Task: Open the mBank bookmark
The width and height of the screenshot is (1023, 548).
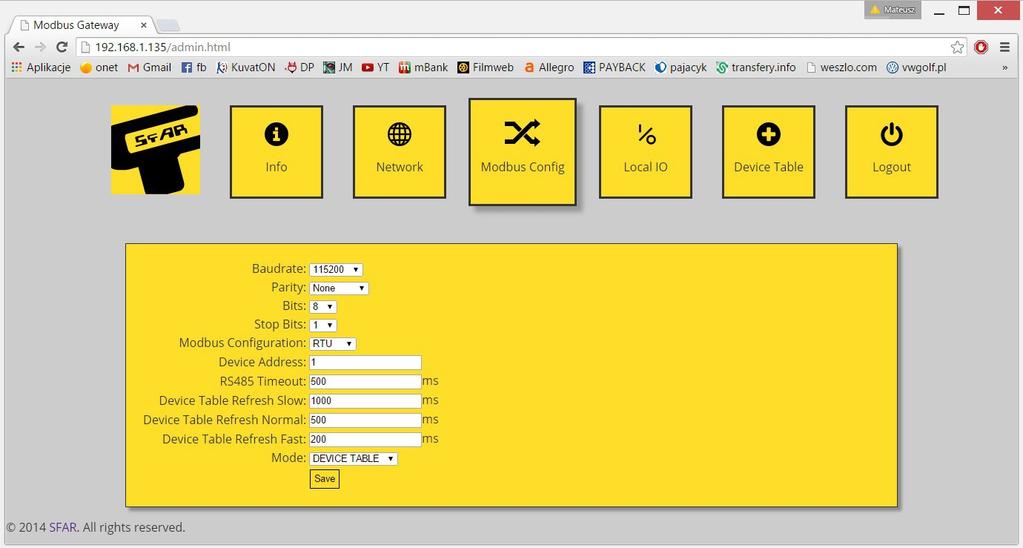Action: (423, 67)
